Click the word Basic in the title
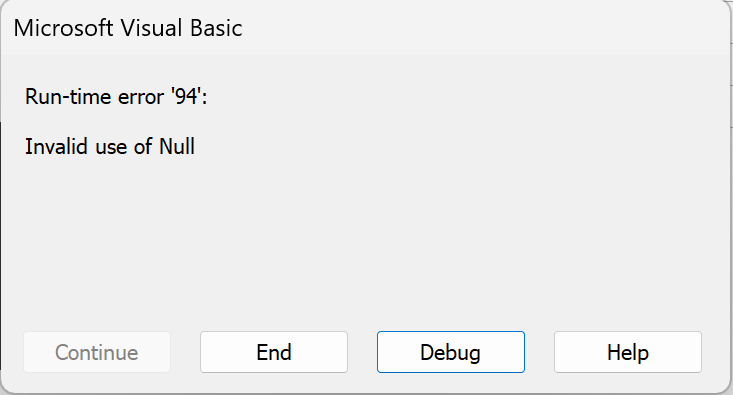 (216, 28)
